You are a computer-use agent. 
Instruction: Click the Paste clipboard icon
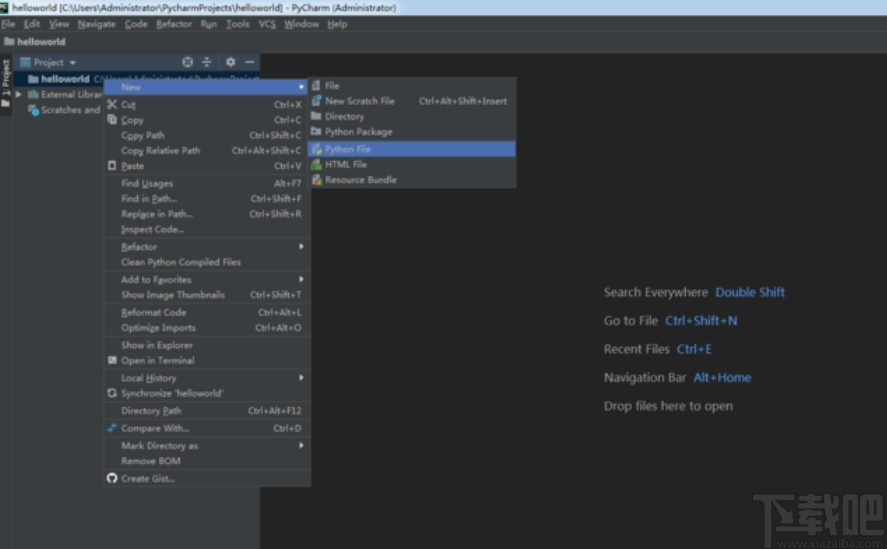point(112,166)
